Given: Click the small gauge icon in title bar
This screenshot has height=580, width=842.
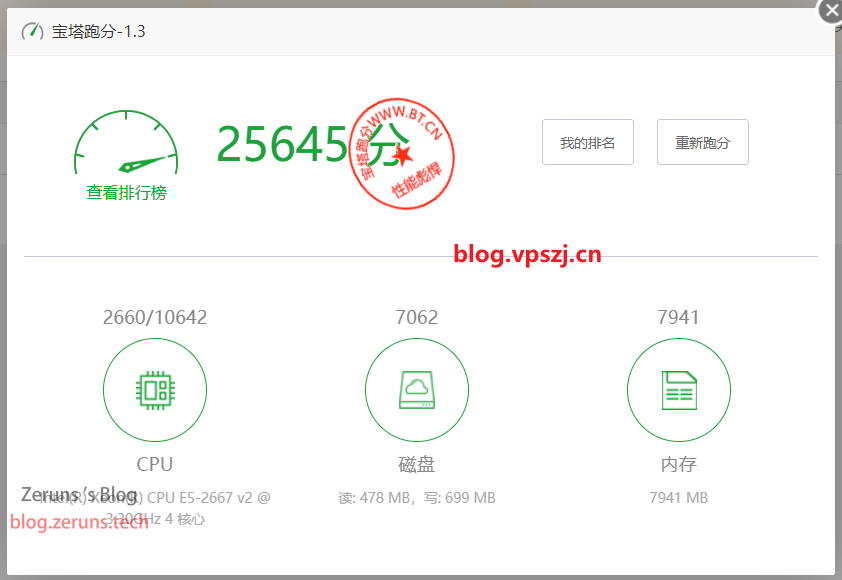Looking at the screenshot, I should [32, 31].
